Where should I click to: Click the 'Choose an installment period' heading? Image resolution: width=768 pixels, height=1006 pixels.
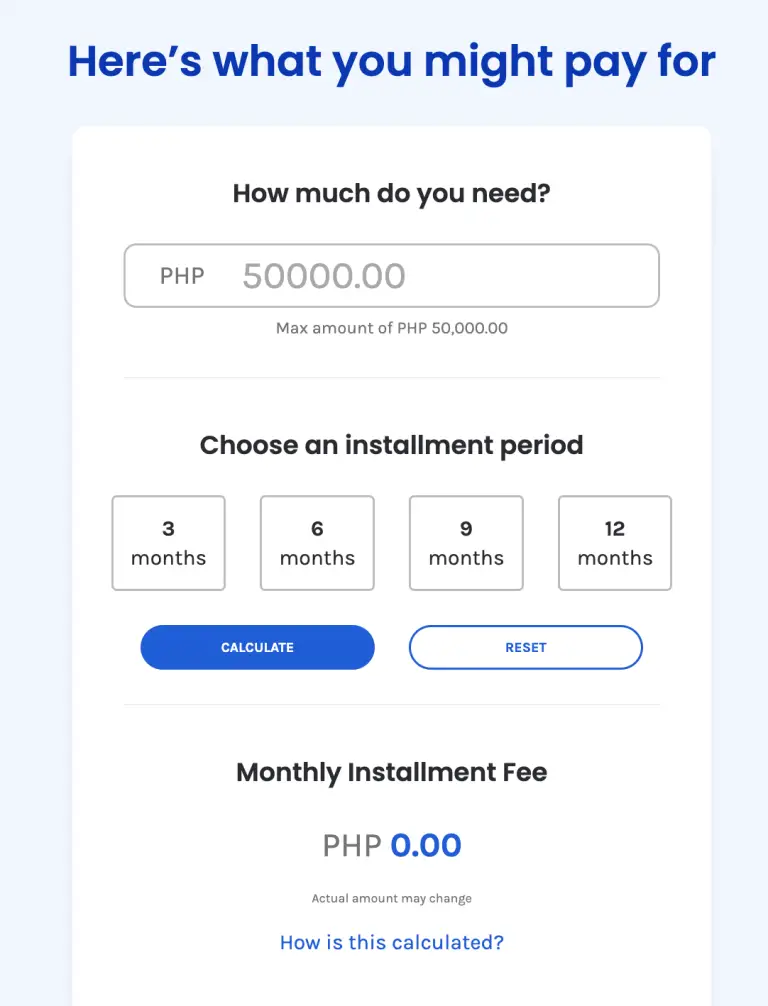click(x=391, y=445)
